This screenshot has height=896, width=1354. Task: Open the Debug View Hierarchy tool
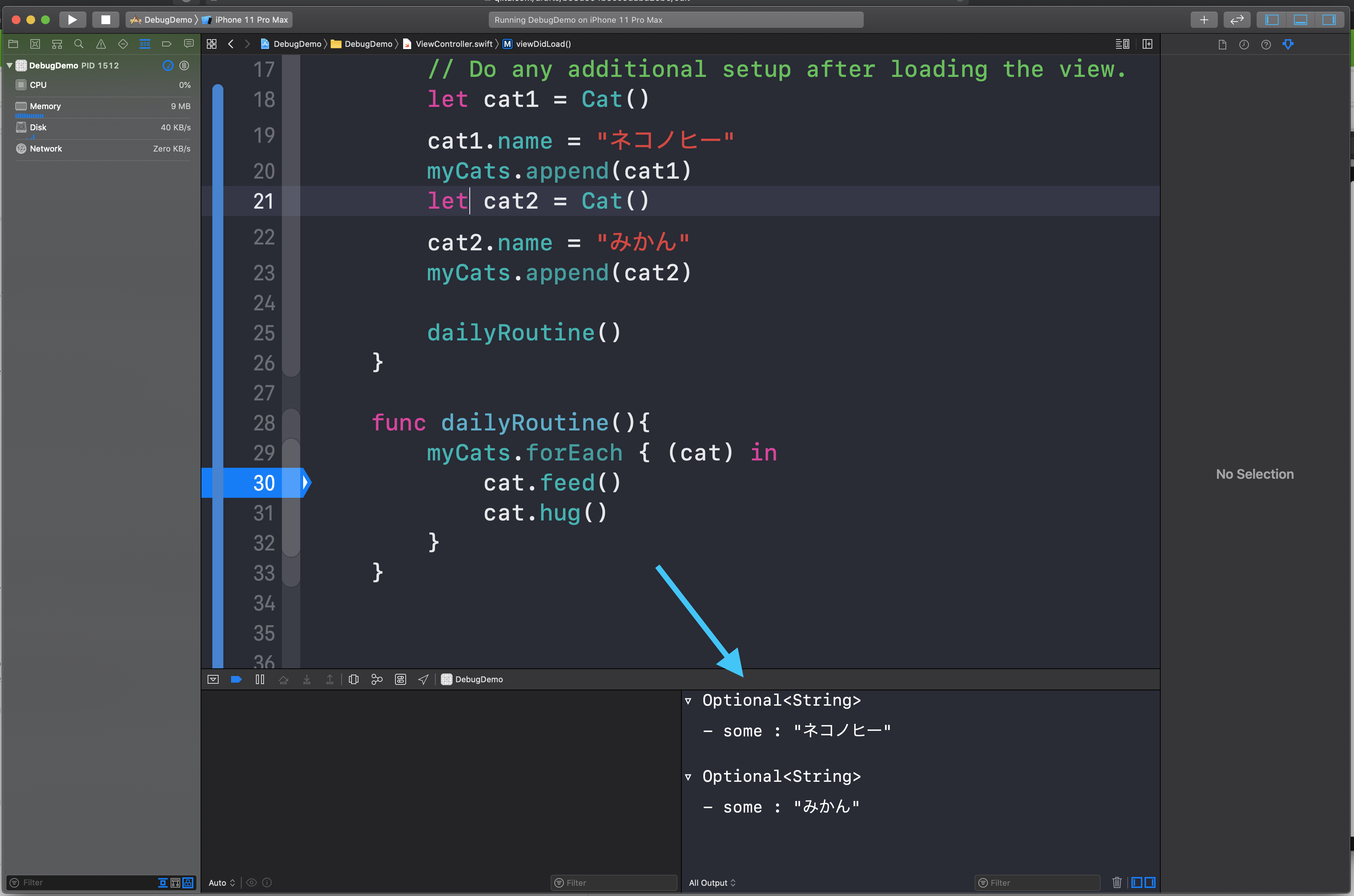coord(354,679)
